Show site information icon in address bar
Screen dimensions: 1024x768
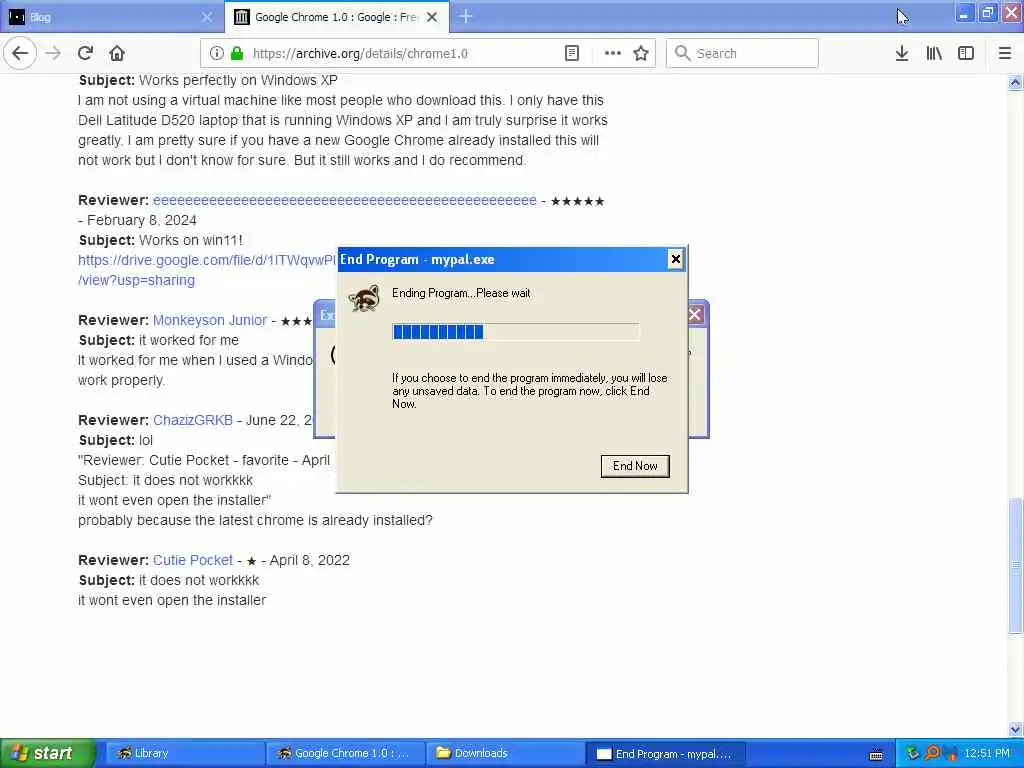pyautogui.click(x=216, y=54)
